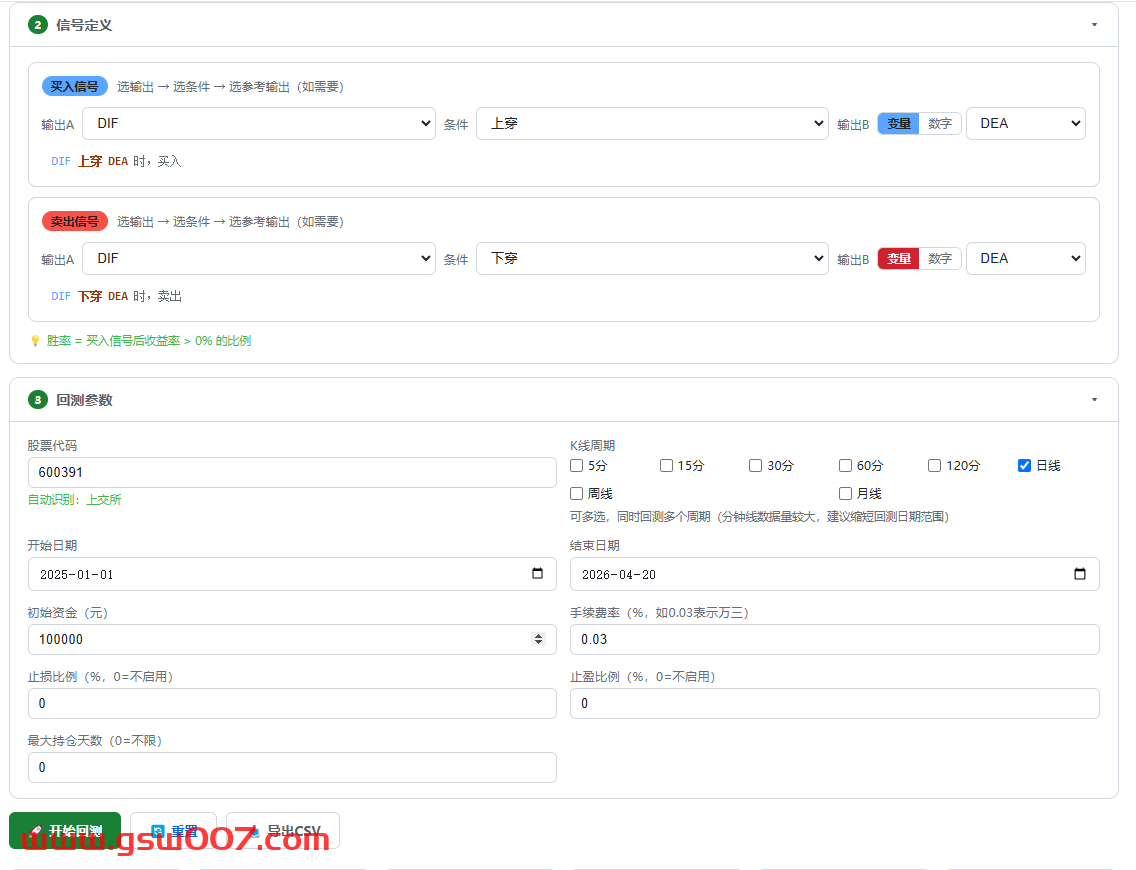Click the pencil icon on 开始回测 button

pos(34,830)
